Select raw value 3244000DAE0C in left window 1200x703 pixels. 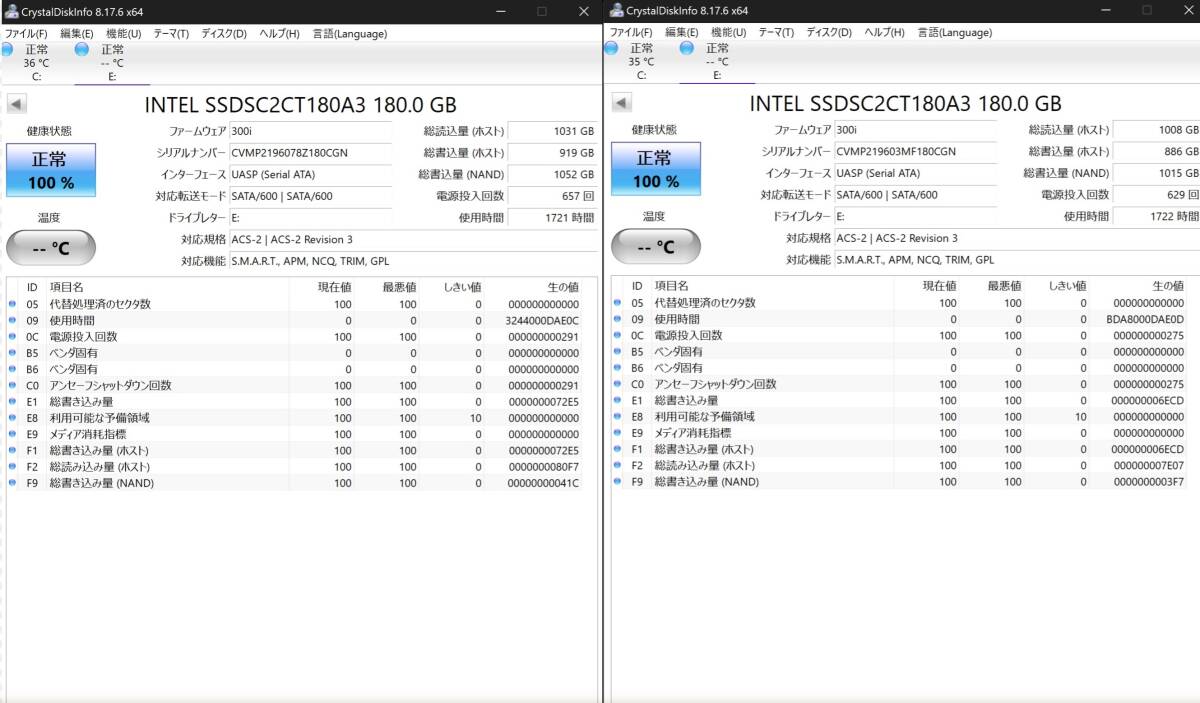click(x=542, y=320)
